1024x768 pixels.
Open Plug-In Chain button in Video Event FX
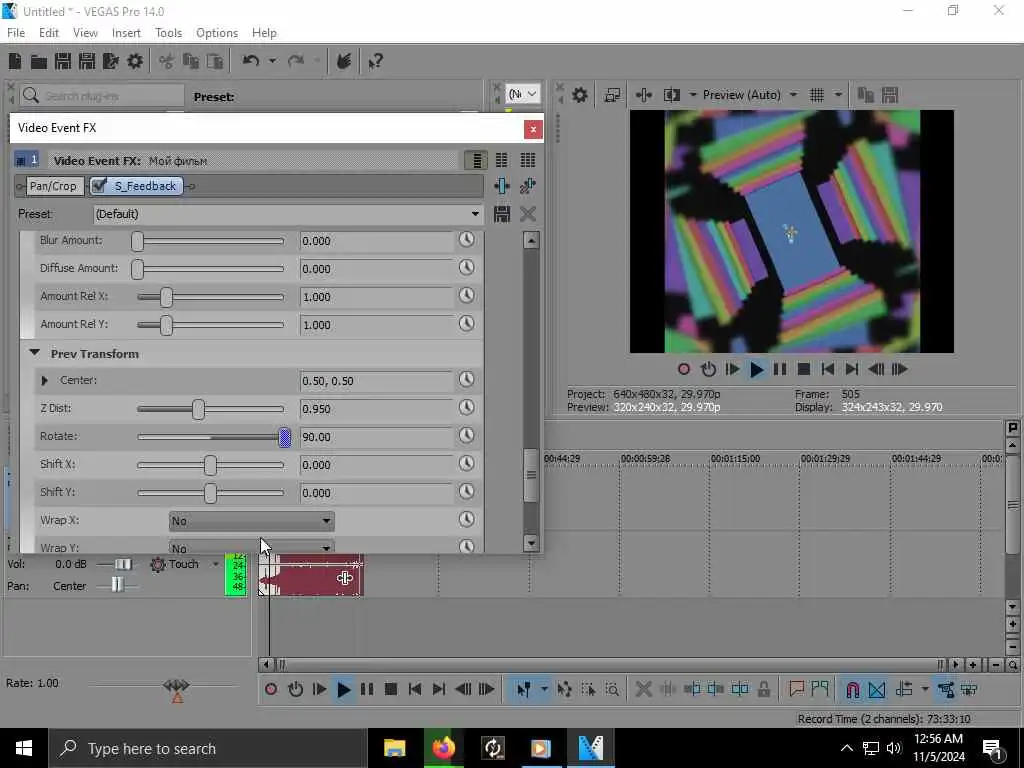502,186
